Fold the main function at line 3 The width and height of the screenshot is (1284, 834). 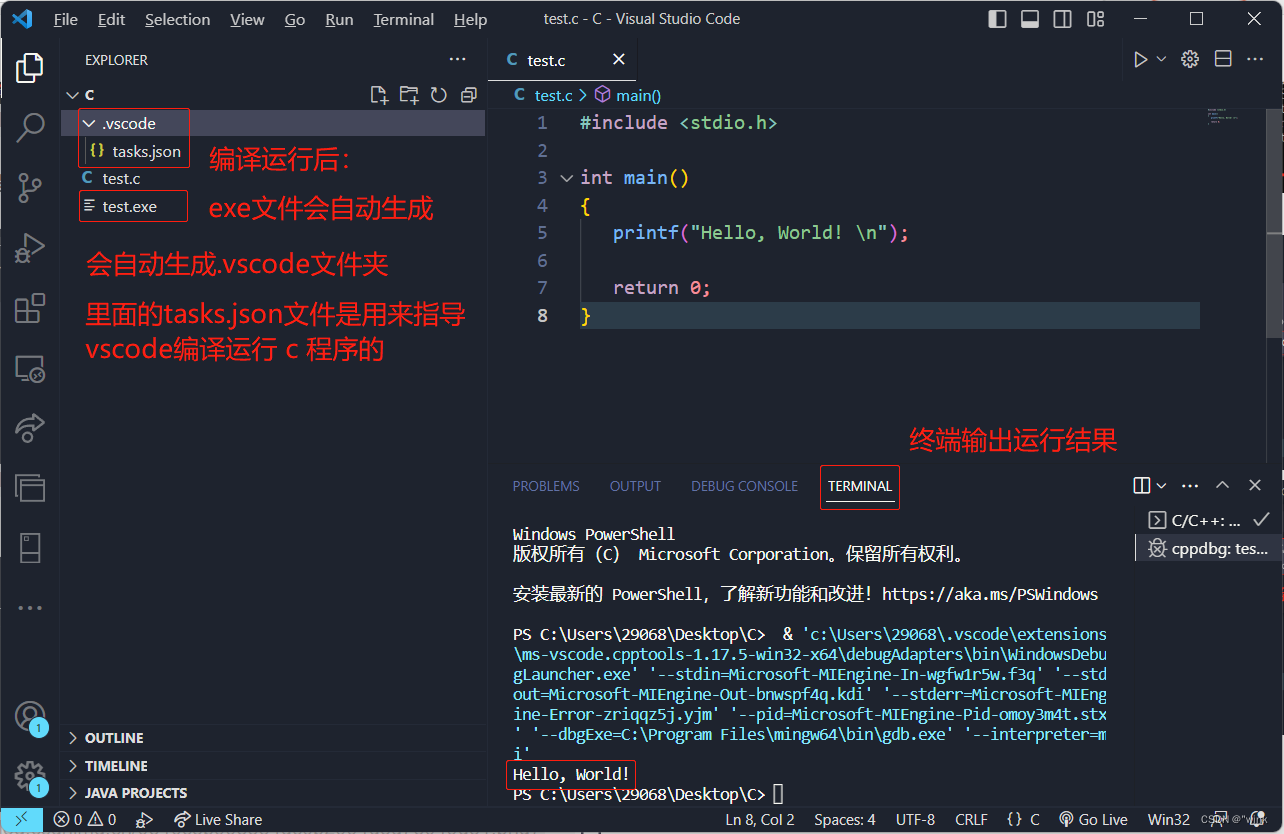[567, 178]
